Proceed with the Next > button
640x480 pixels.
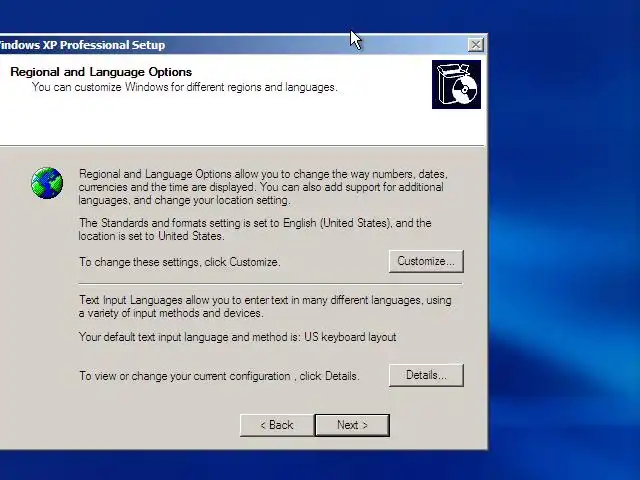coord(352,425)
